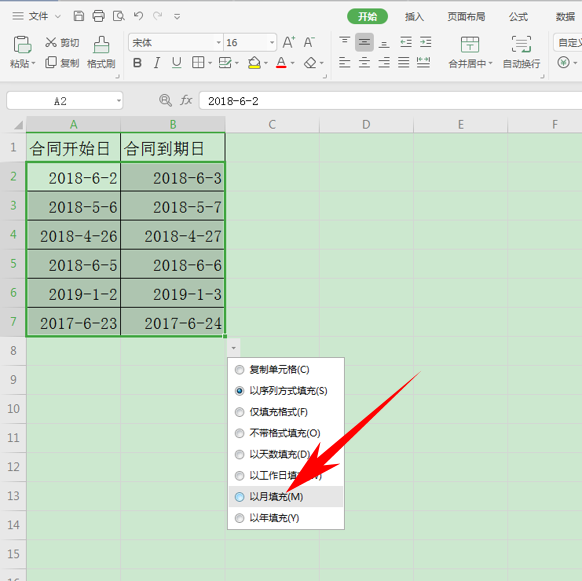Toggle italic formatting
This screenshot has width=582, height=581.
pos(157,63)
